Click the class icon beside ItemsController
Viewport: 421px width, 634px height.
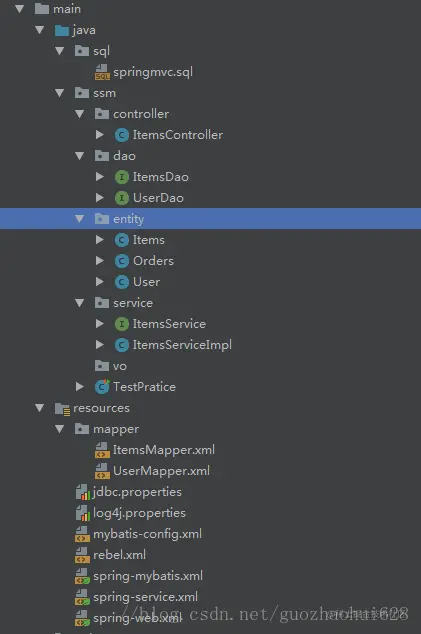[x=122, y=135]
